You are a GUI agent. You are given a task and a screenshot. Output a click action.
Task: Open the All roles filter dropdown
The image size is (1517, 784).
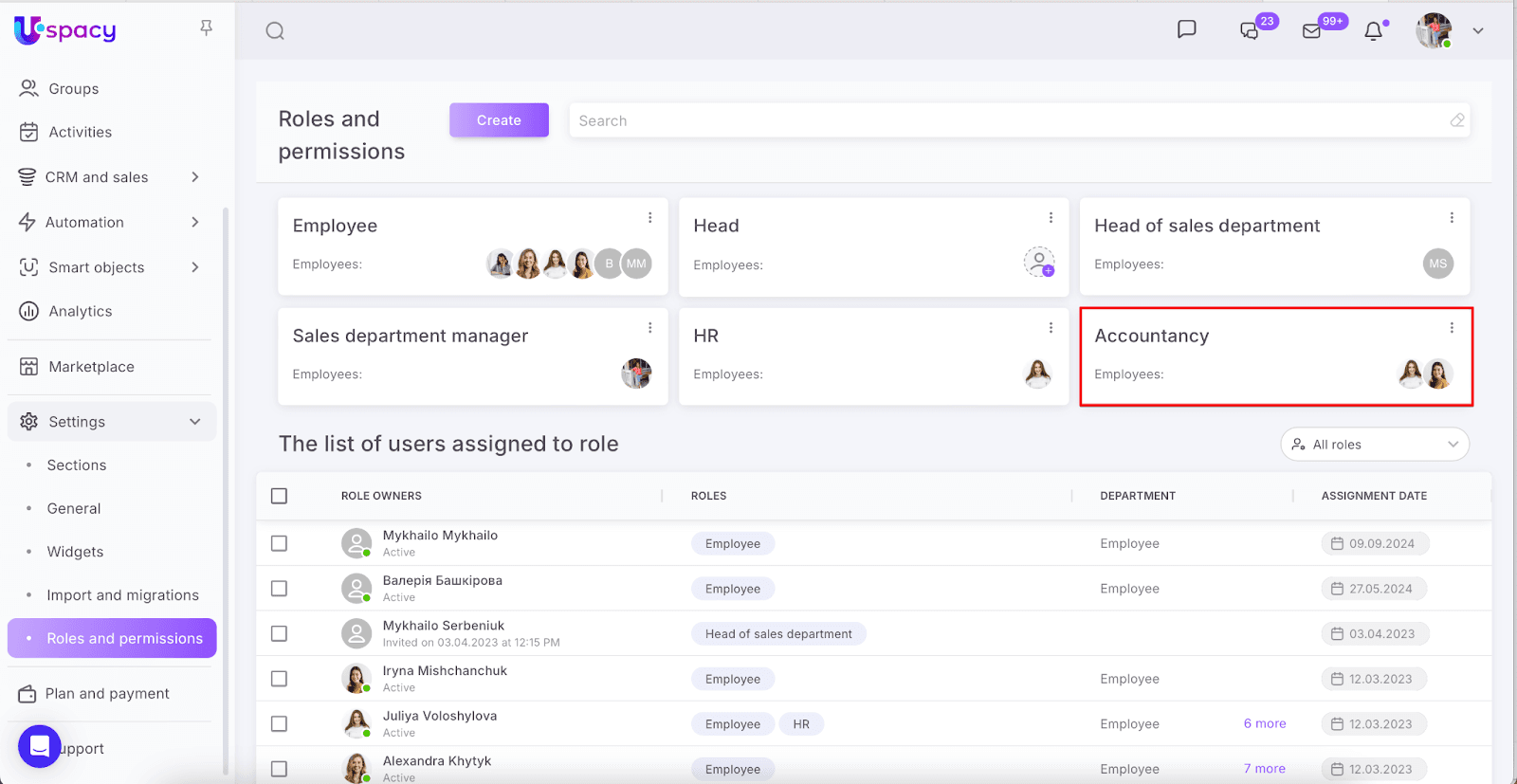(x=1374, y=445)
